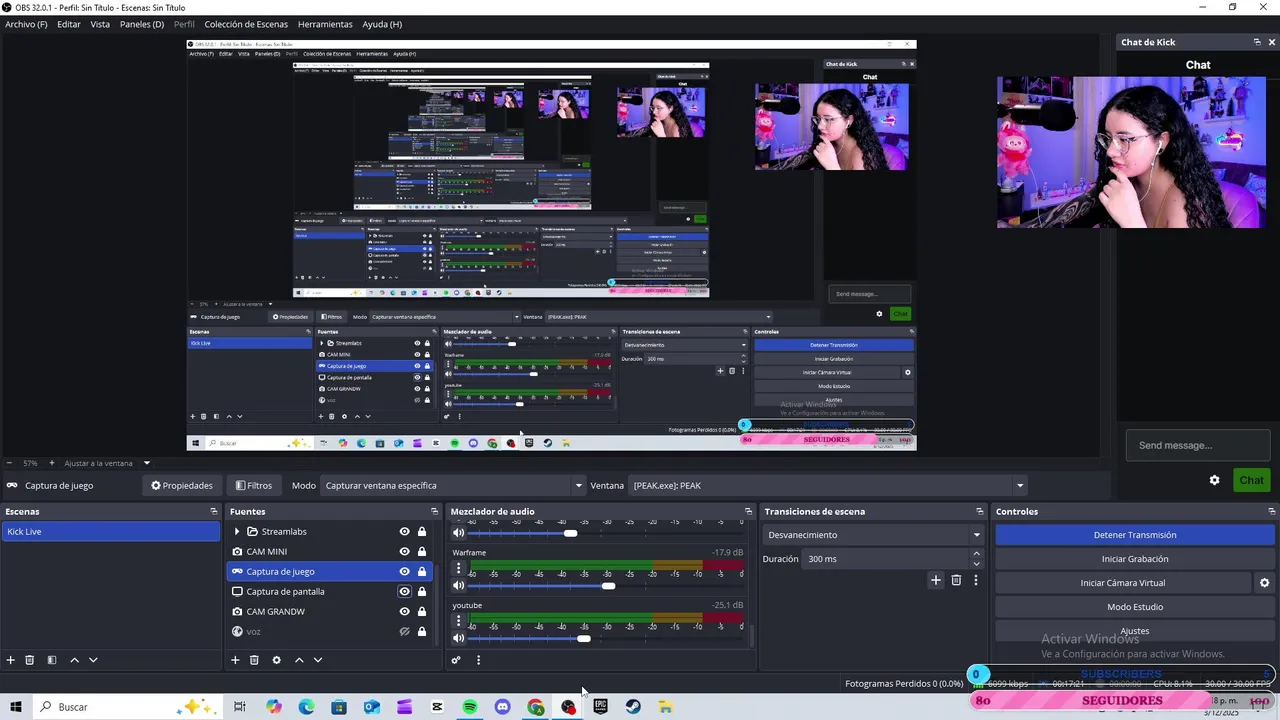Open Ajustar a la ventana dropdown
Viewport: 1280px width, 720px height.
[106, 463]
